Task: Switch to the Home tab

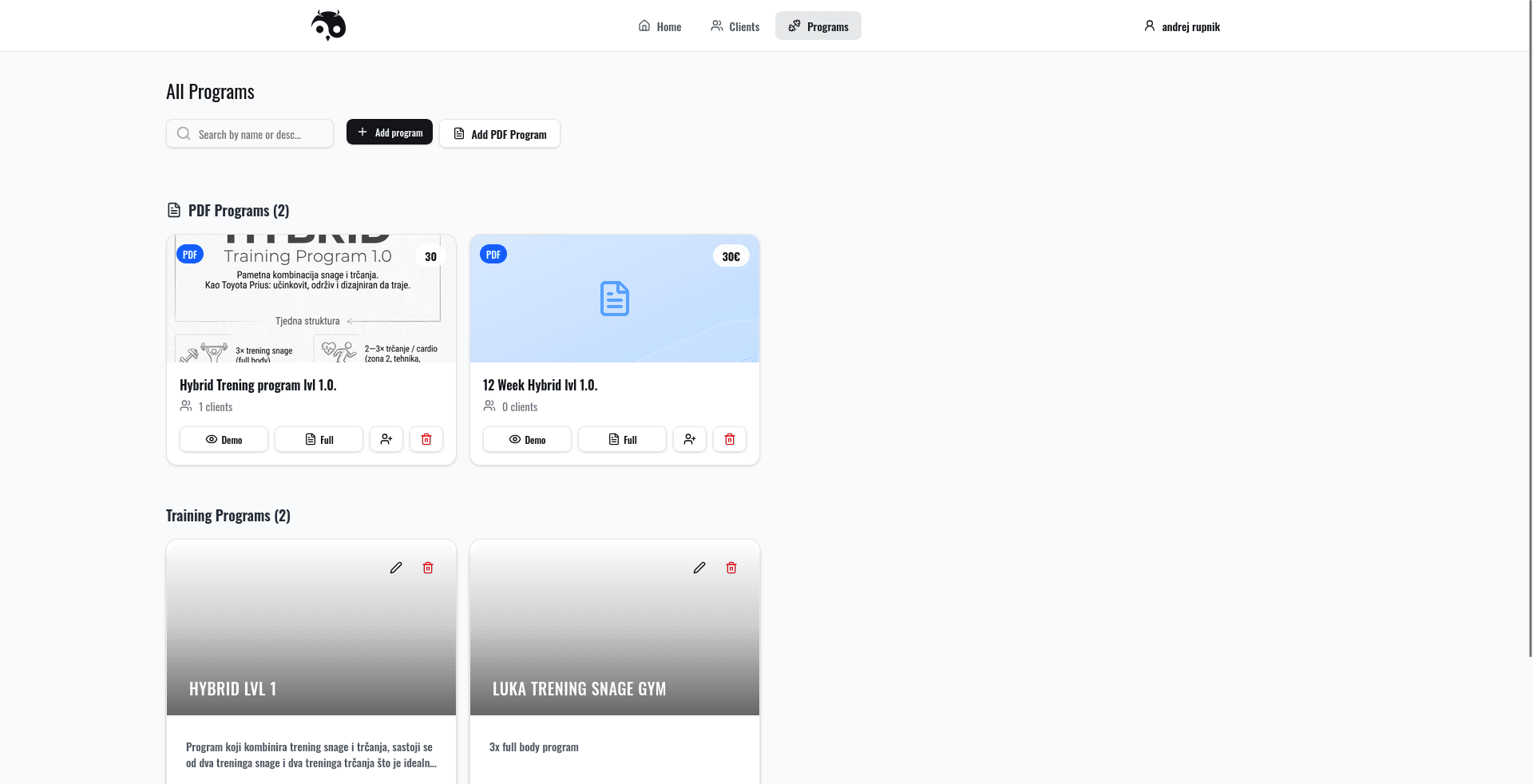Action: (x=659, y=26)
